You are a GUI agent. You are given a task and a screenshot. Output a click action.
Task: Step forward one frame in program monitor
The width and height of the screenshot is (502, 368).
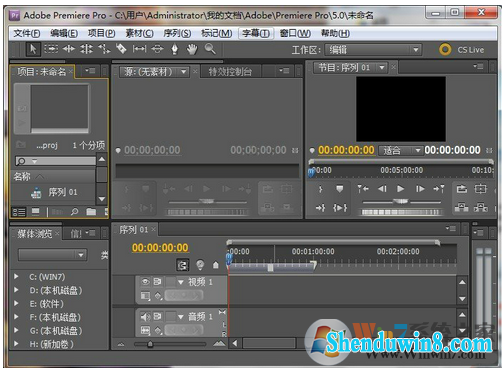tap(420, 189)
